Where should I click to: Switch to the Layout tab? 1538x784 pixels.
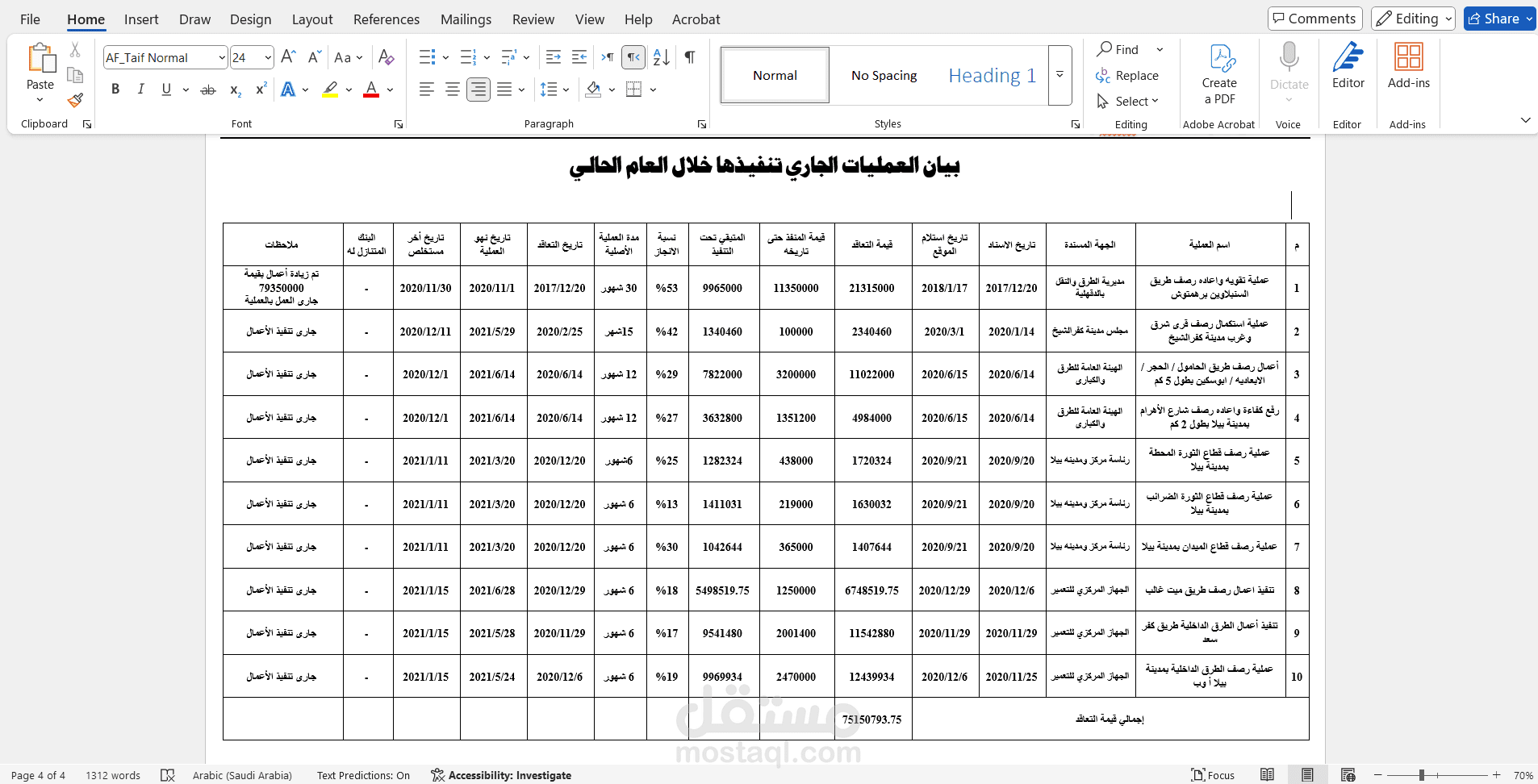tap(312, 19)
